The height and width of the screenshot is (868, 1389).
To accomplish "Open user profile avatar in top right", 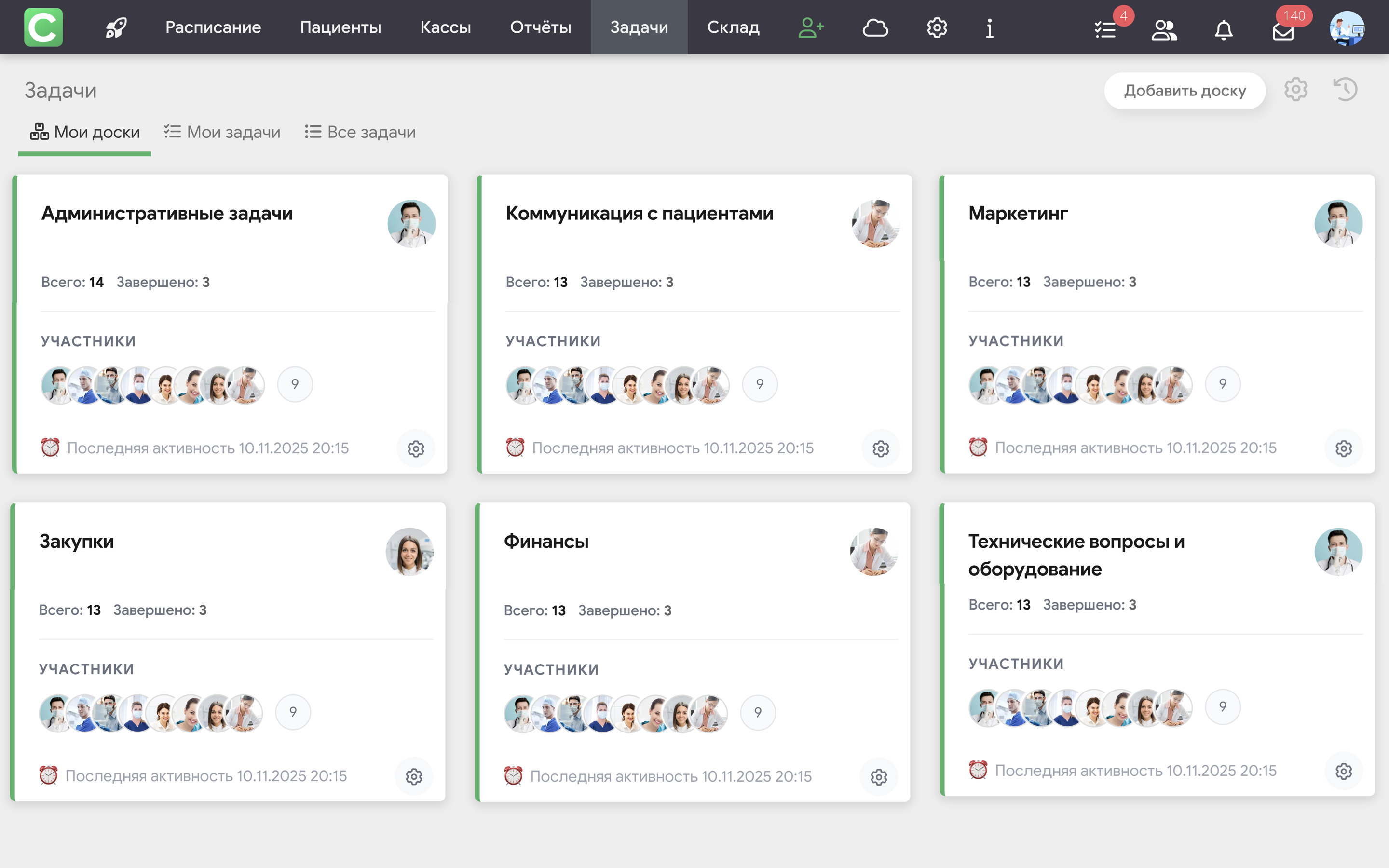I will [1347, 28].
